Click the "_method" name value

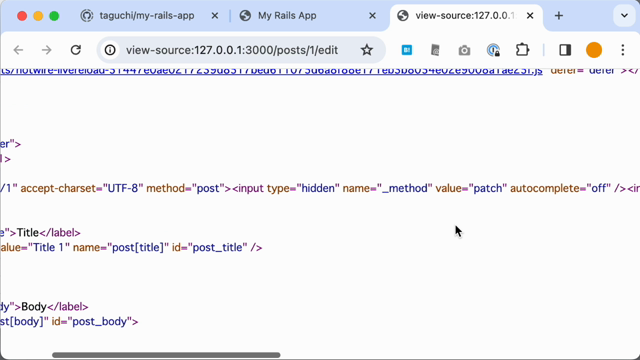(x=404, y=189)
